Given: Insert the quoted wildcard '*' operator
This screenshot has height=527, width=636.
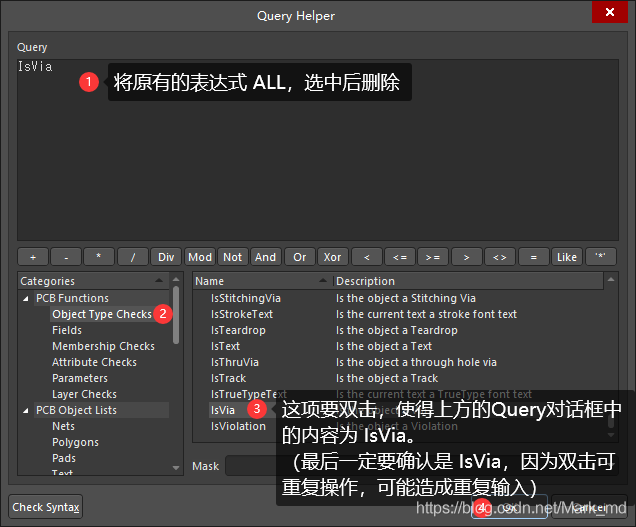Looking at the screenshot, I should [601, 257].
